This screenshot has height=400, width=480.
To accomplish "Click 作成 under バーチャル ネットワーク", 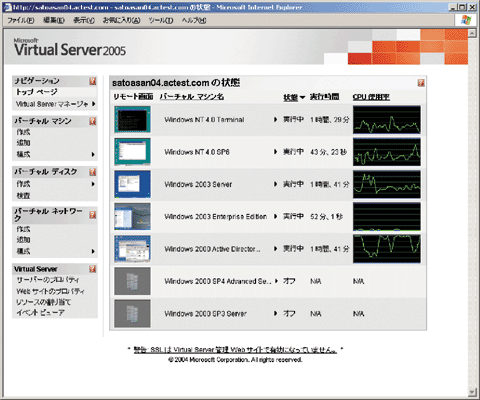I will [23, 229].
